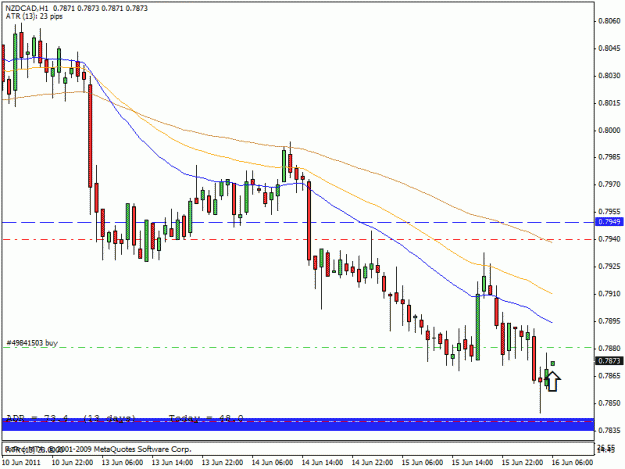Click the 13 Jun 06:00 time label
This screenshot has width=625, height=469.
point(122,462)
